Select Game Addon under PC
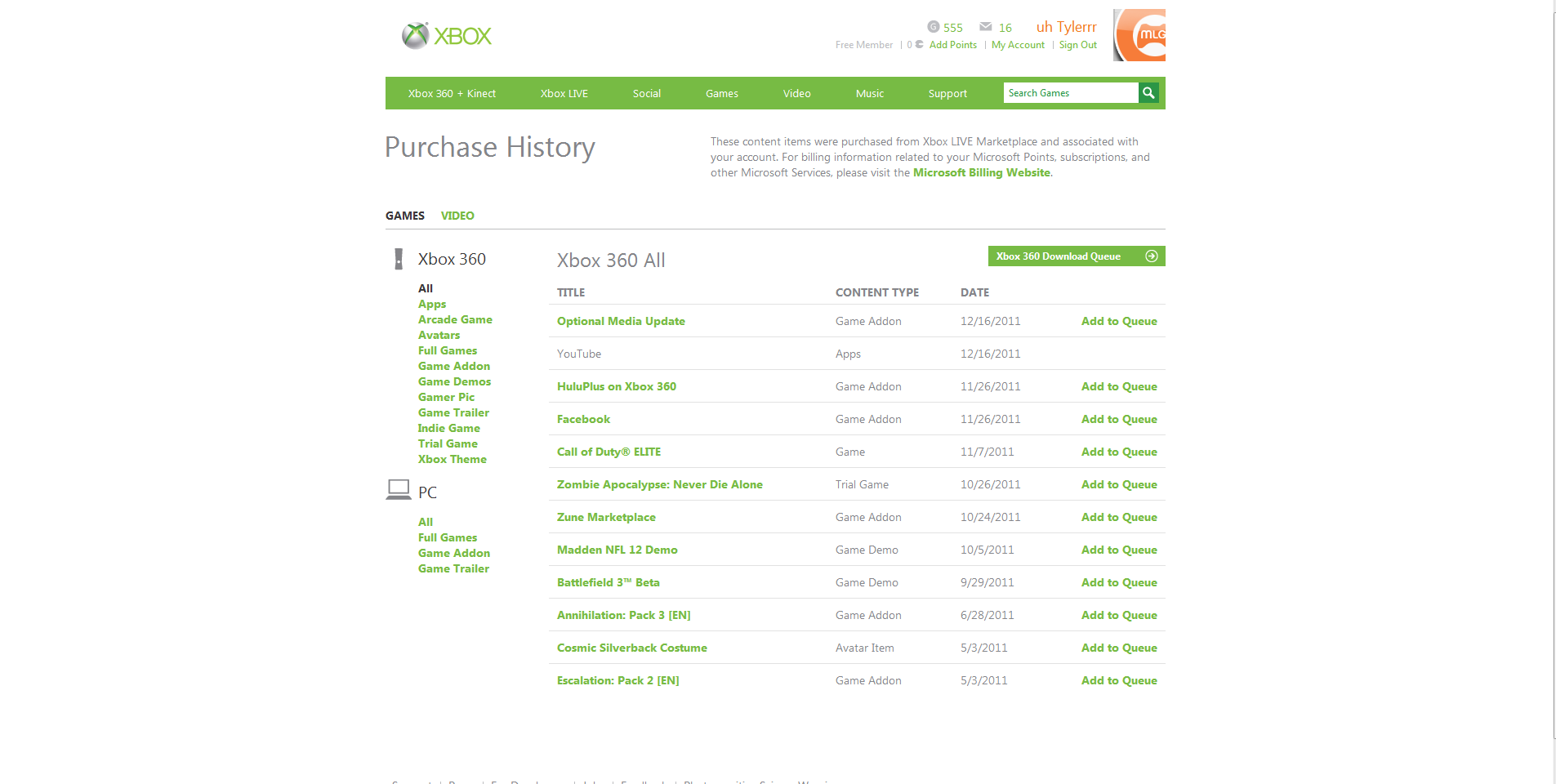Viewport: 1556px width, 784px height. tap(454, 553)
